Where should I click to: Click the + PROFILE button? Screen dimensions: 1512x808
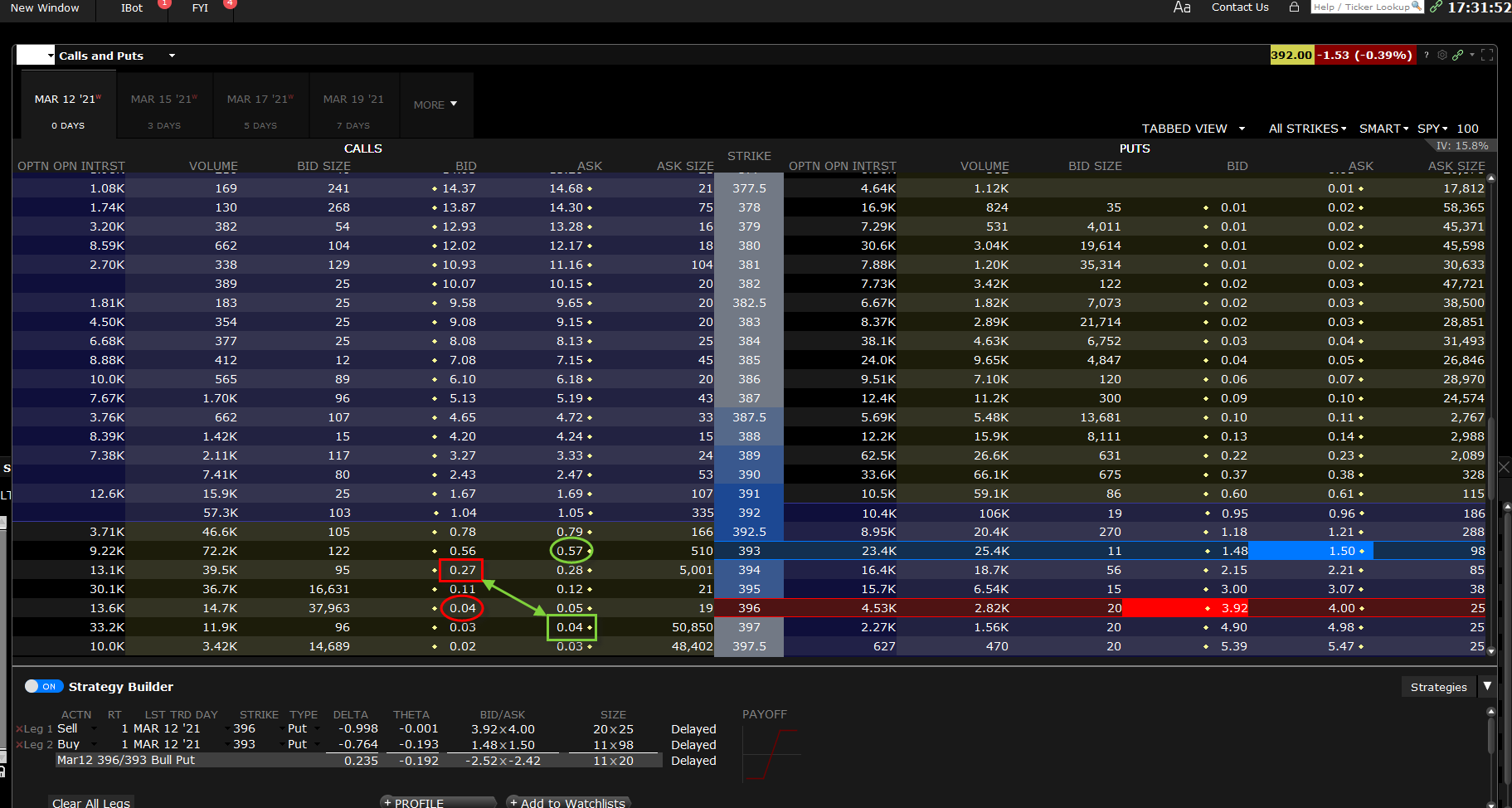coord(438,802)
